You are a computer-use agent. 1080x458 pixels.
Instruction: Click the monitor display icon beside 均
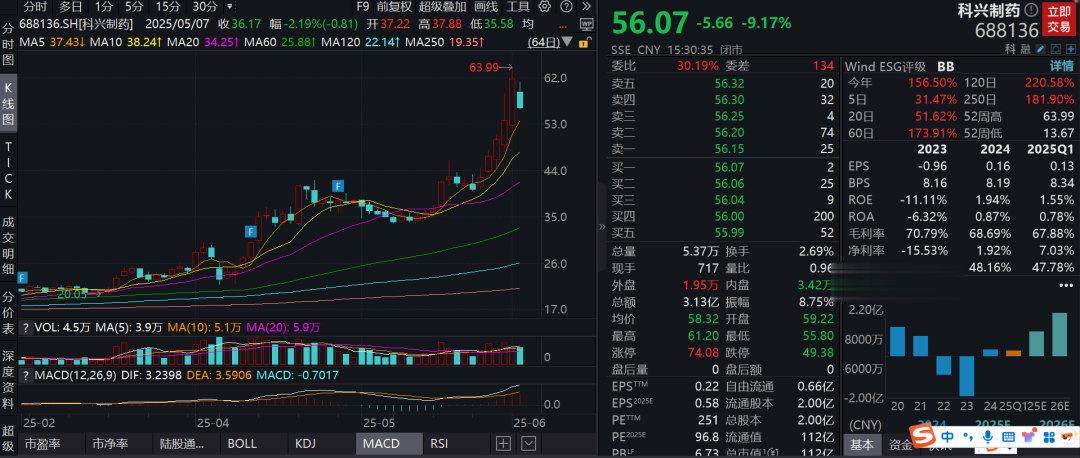586,24
